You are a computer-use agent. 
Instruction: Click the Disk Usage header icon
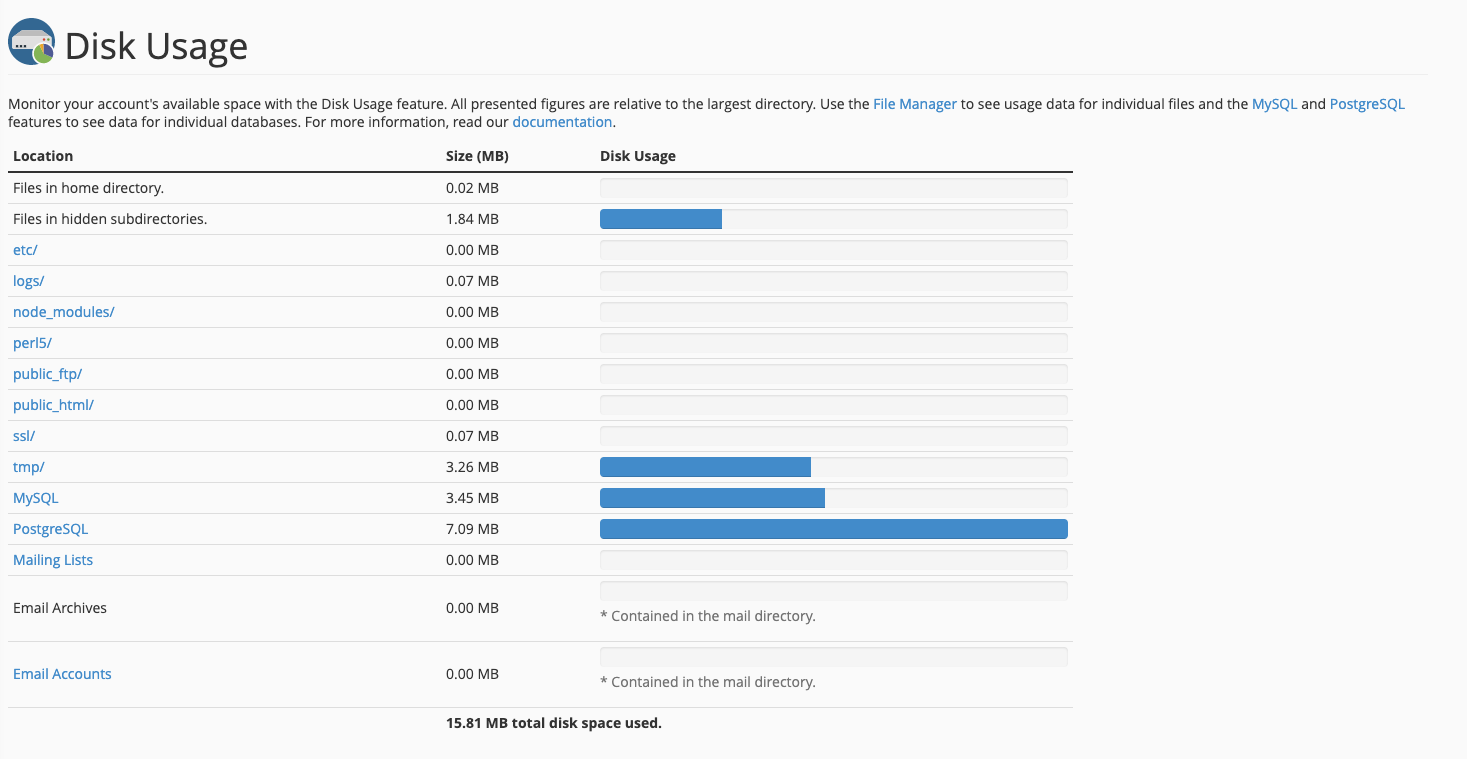point(31,41)
